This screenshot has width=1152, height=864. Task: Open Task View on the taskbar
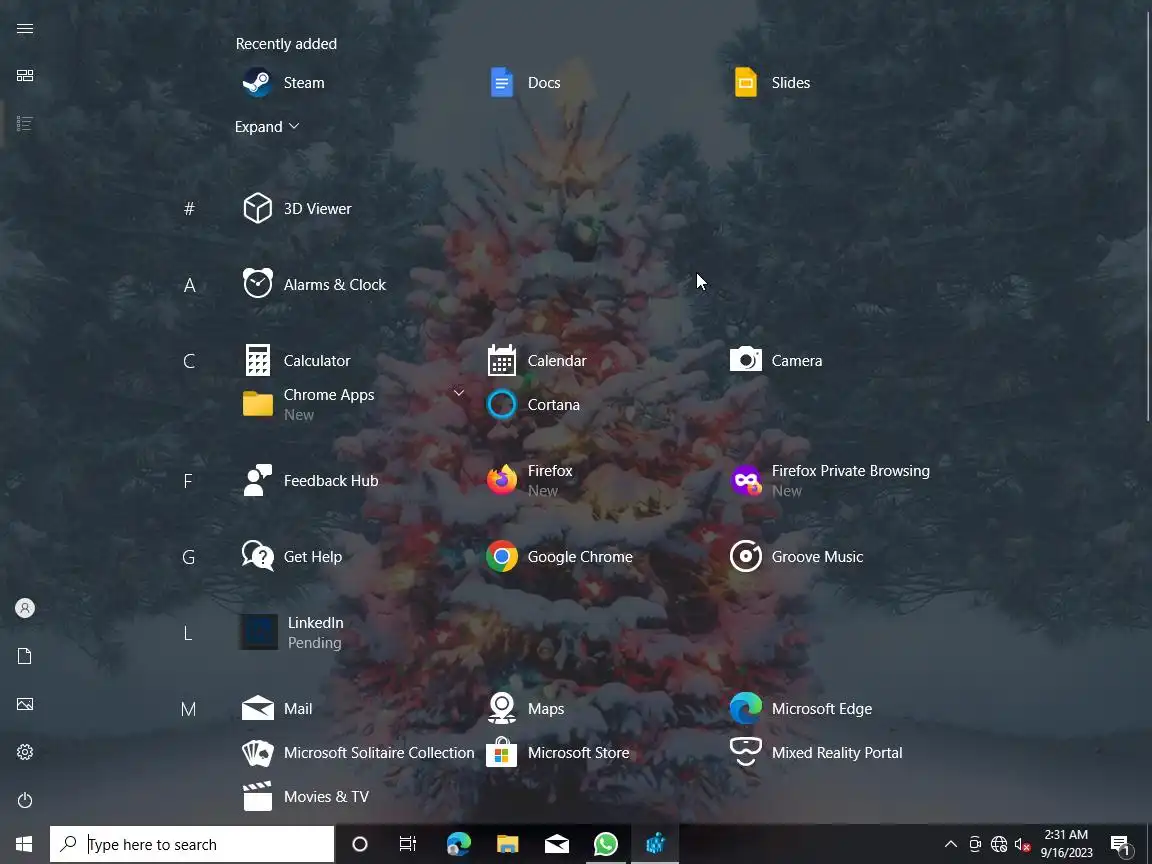[x=408, y=844]
